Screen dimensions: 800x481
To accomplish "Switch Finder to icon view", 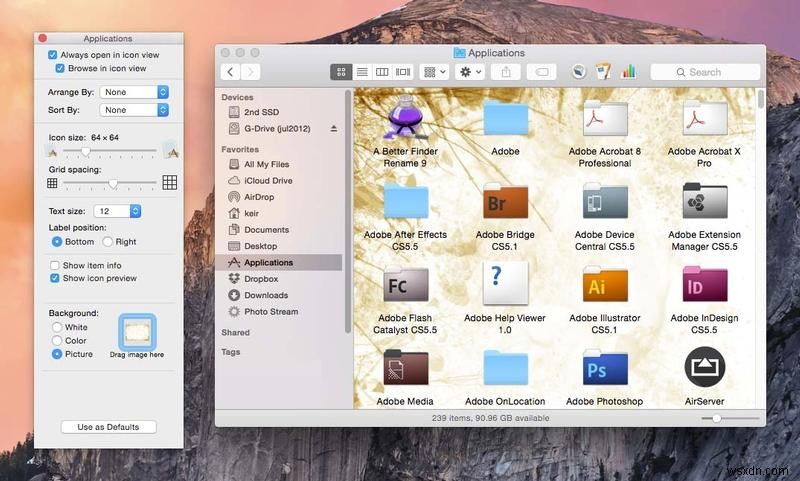I will click(341, 72).
